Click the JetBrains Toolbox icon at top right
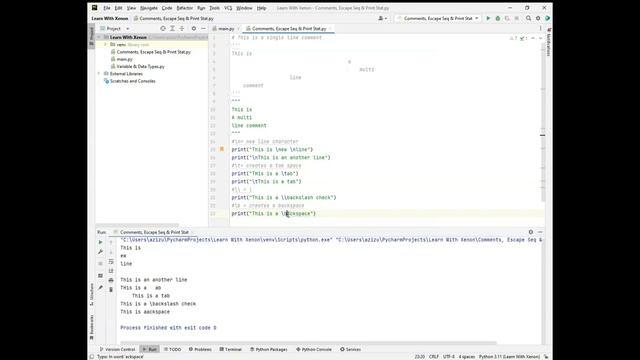The image size is (640, 360). point(547,18)
